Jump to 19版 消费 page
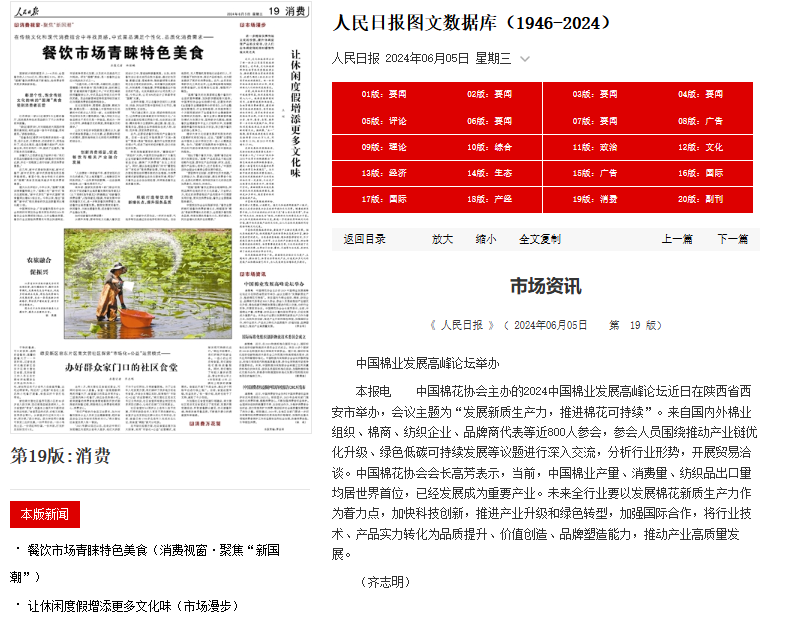The height and width of the screenshot is (620, 792). point(595,199)
